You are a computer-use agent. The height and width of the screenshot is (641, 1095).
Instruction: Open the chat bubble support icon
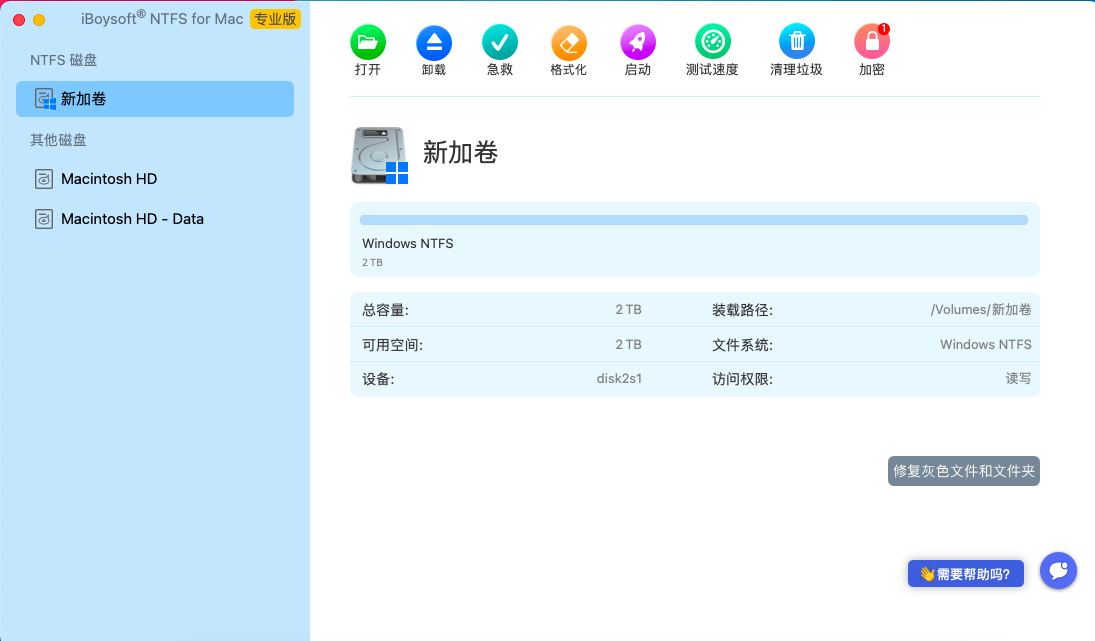pos(1058,570)
